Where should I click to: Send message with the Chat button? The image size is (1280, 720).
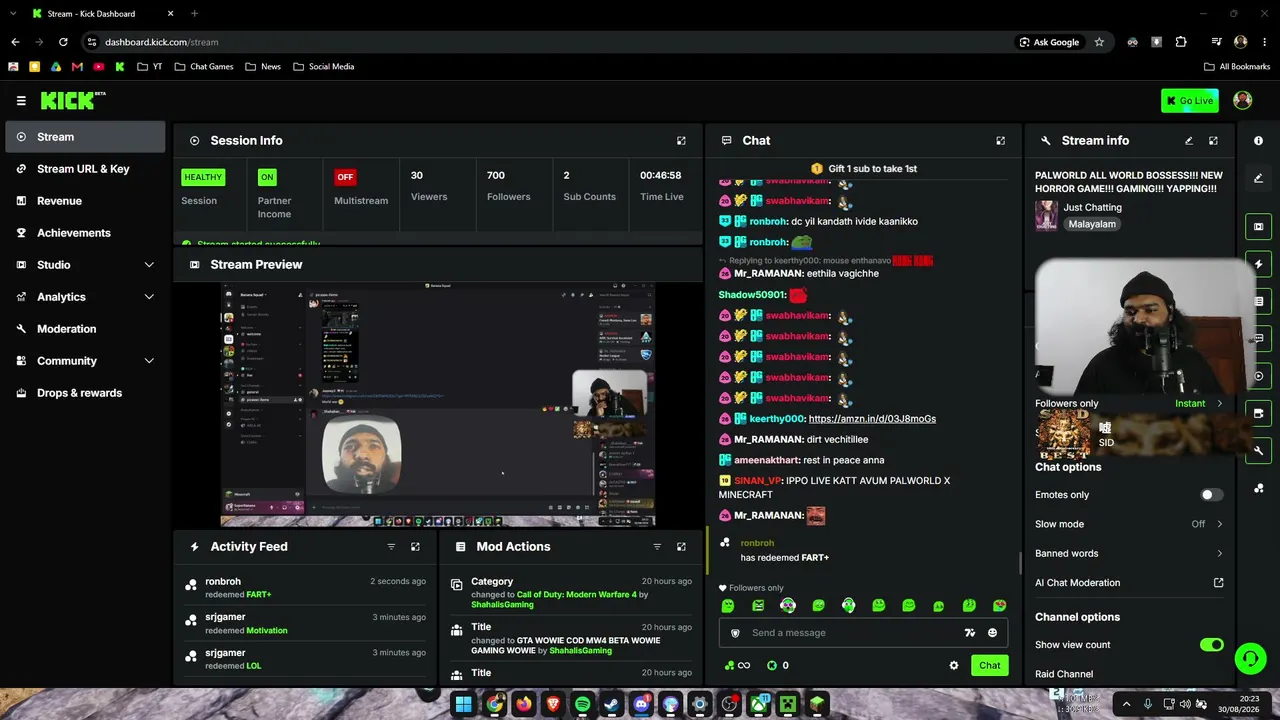click(x=989, y=665)
